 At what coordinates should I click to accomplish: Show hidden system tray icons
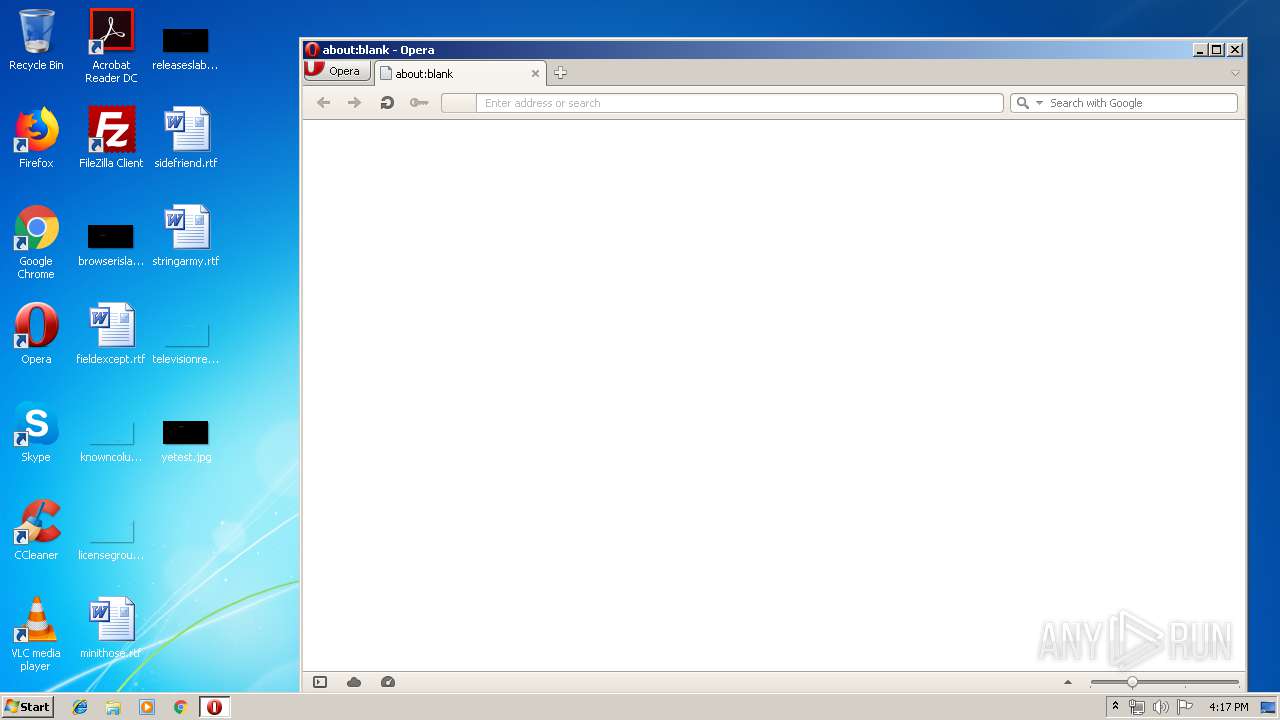tap(1115, 707)
